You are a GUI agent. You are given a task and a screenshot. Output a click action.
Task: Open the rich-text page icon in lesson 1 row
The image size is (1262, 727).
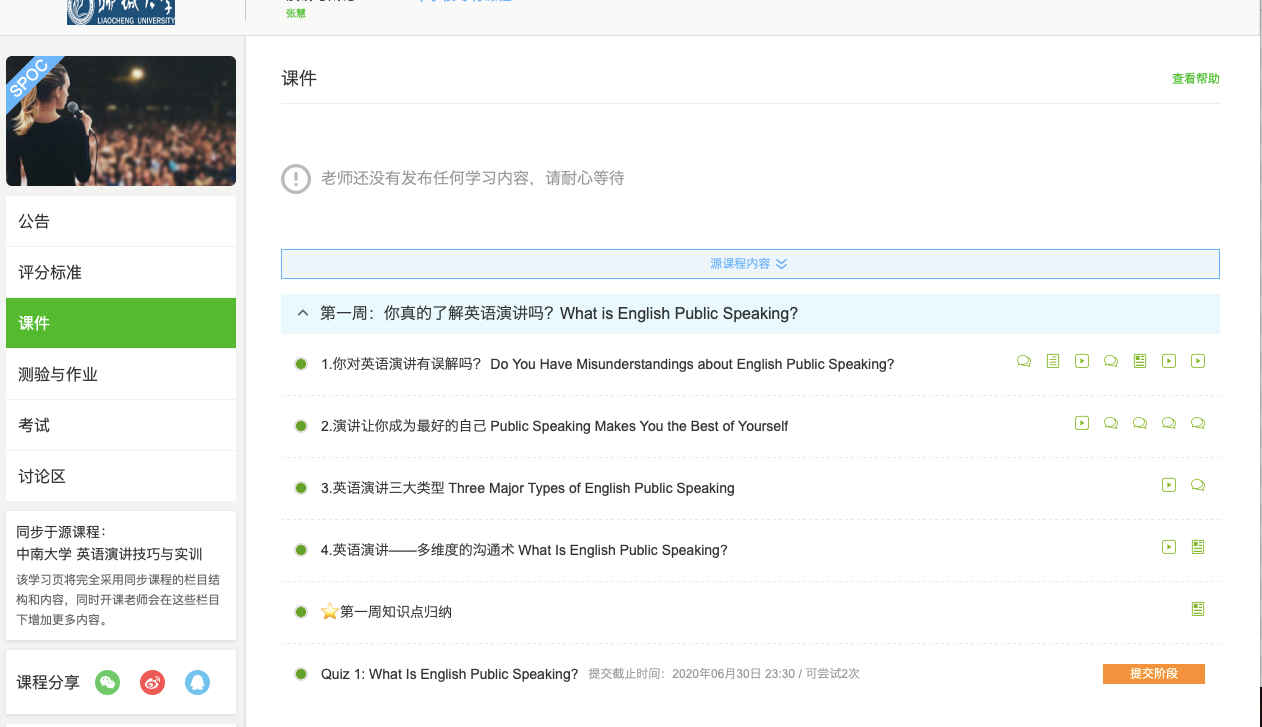pyautogui.click(x=1140, y=361)
